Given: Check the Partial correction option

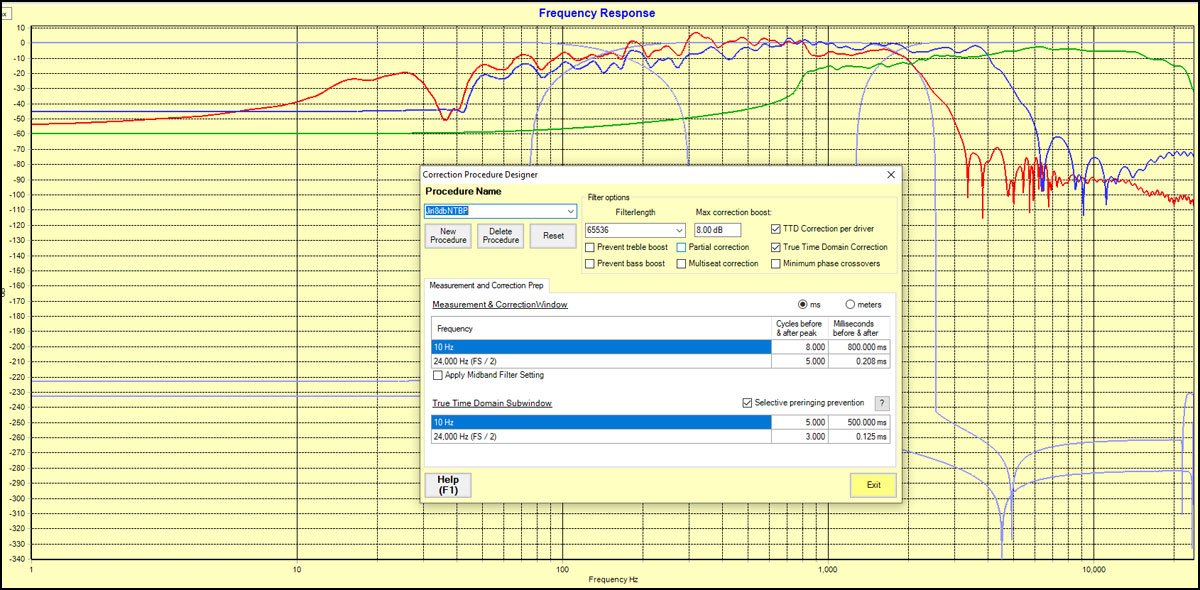Looking at the screenshot, I should [x=681, y=247].
